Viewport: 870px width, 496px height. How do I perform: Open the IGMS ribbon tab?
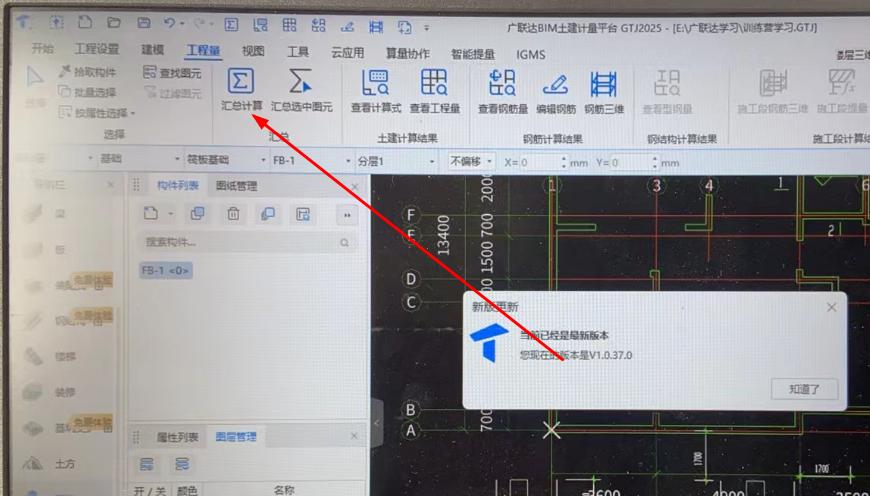point(531,54)
